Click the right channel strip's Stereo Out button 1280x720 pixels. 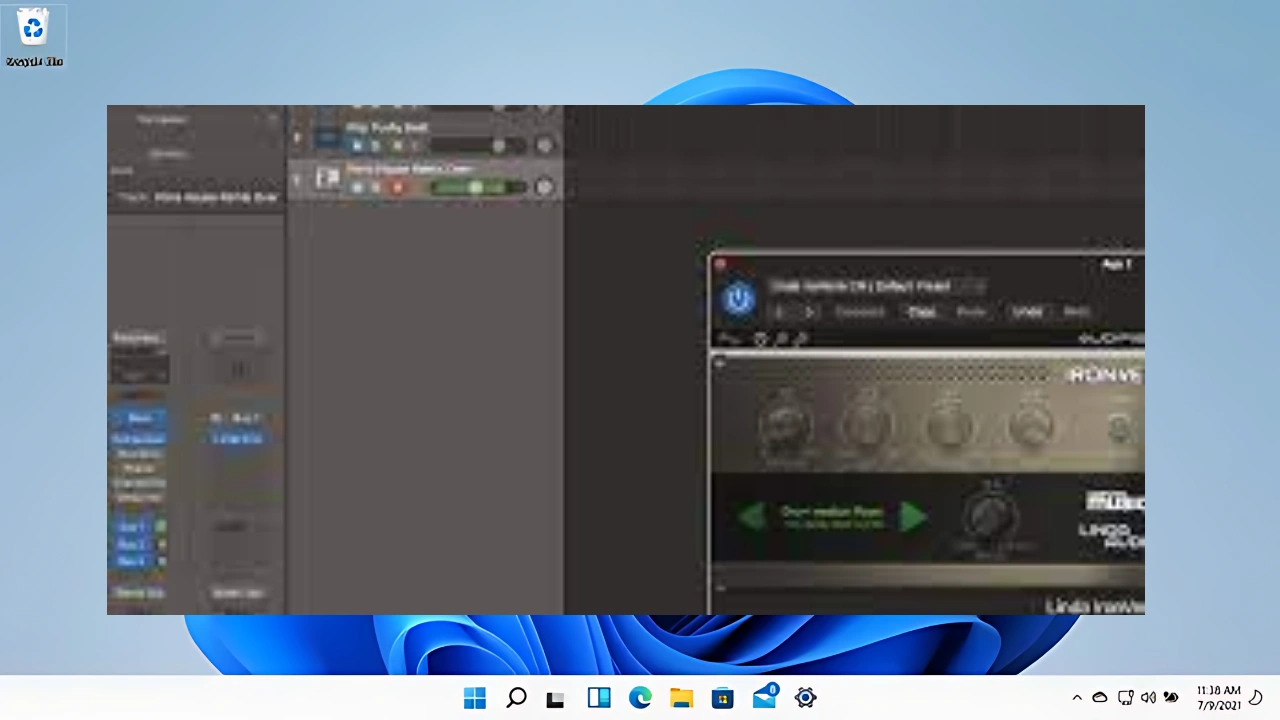click(237, 593)
